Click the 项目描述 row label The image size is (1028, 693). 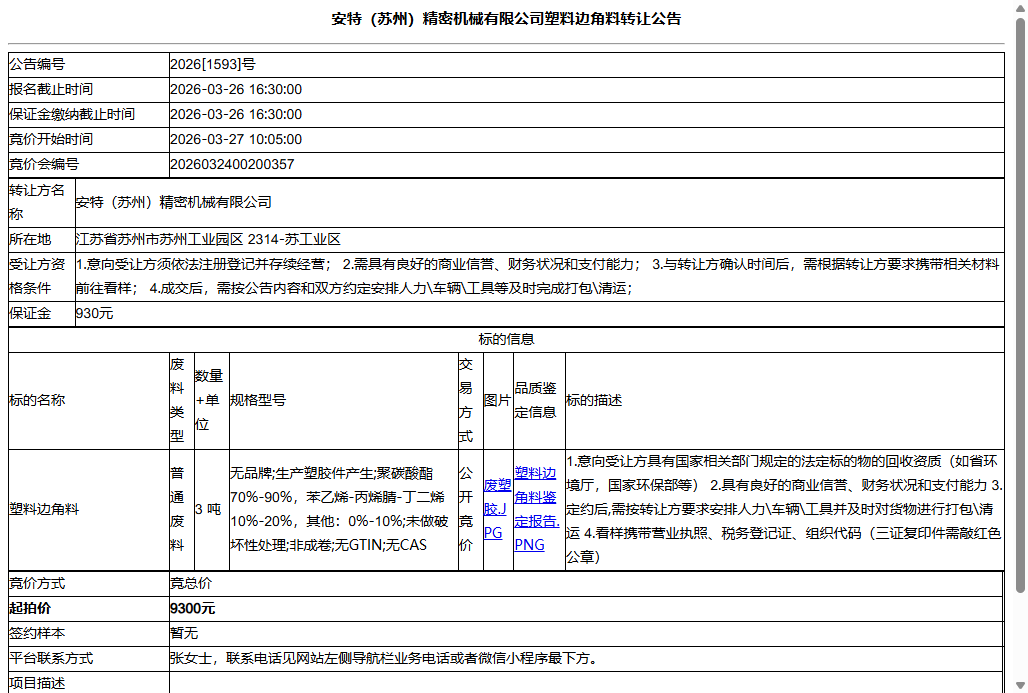point(40,683)
